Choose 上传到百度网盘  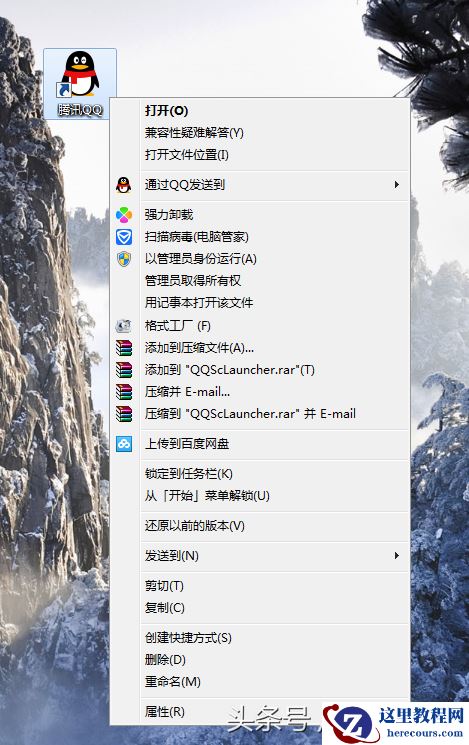[260, 444]
